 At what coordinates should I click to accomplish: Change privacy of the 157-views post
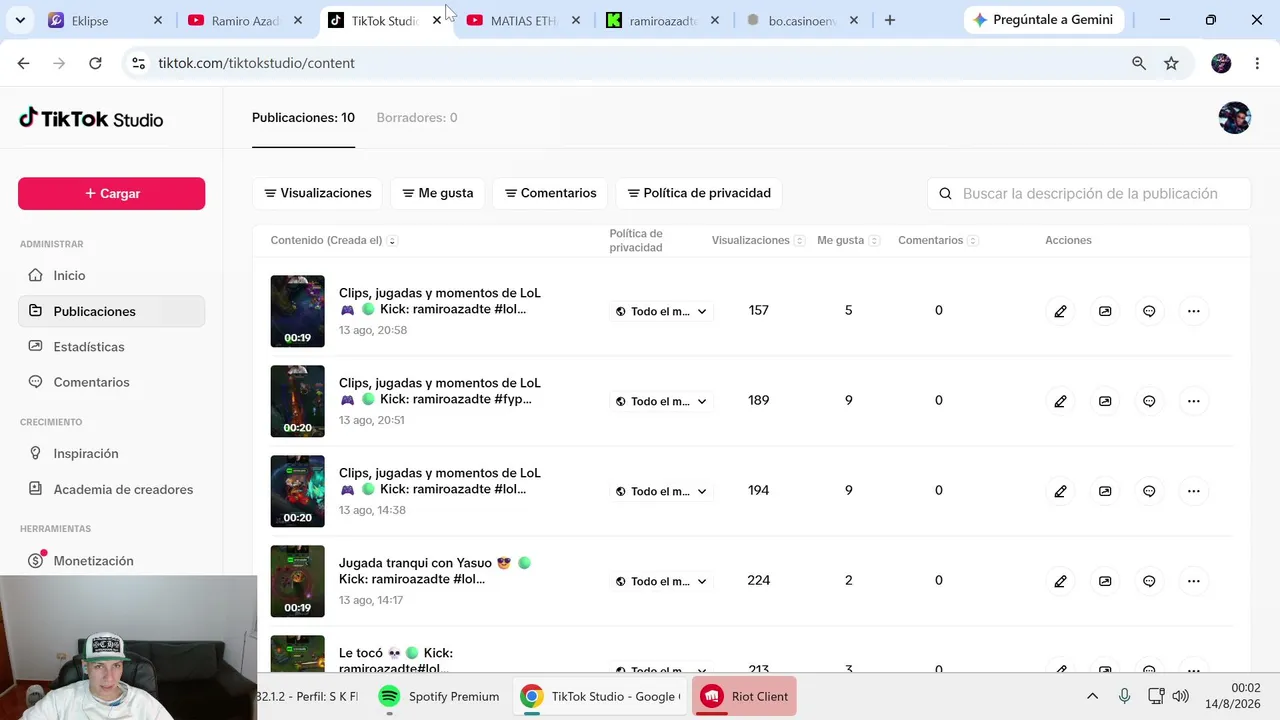tap(661, 311)
